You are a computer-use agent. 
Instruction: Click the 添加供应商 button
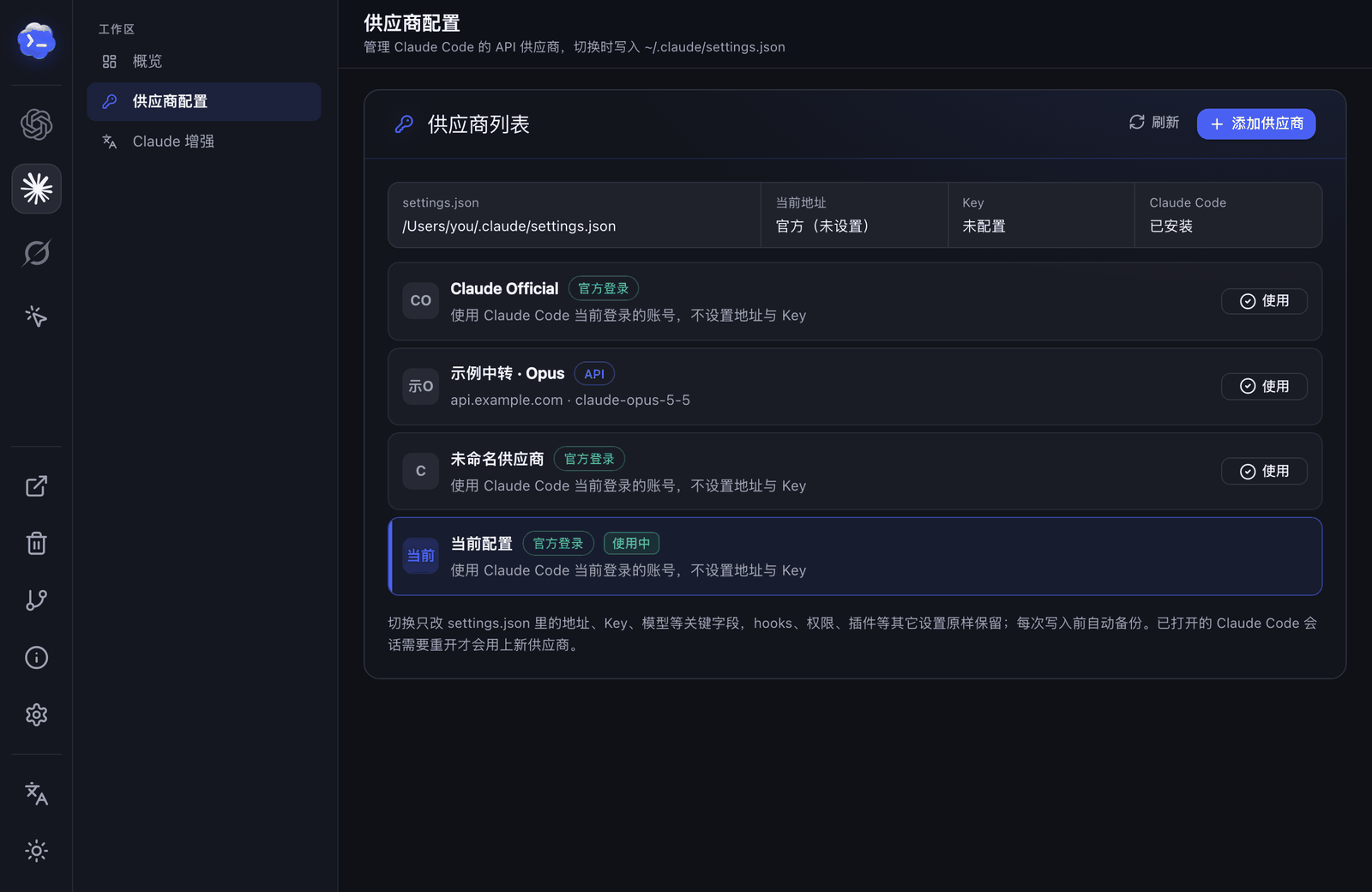[1256, 124]
